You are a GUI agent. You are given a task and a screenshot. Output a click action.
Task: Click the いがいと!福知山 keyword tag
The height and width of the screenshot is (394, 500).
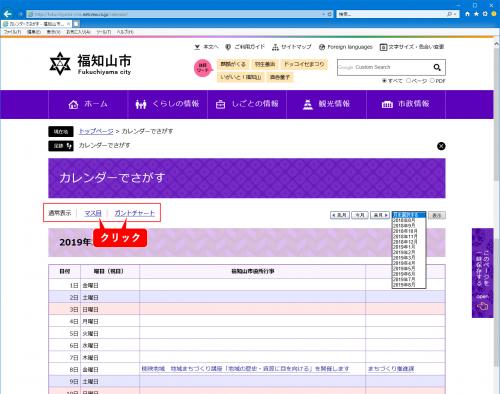click(x=240, y=77)
